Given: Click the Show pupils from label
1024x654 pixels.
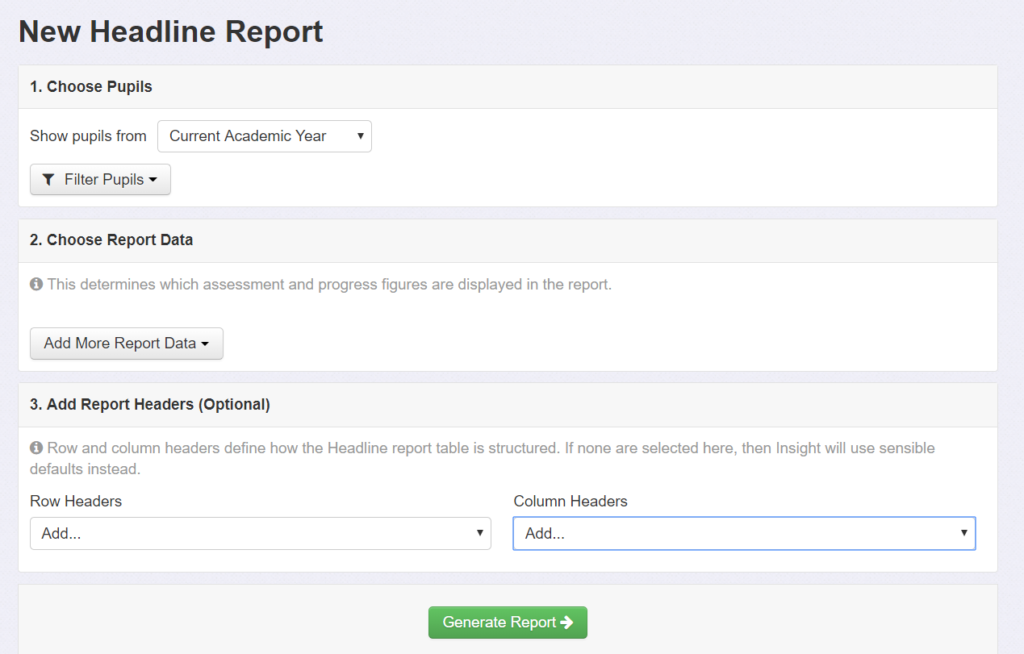Looking at the screenshot, I should click(x=88, y=136).
